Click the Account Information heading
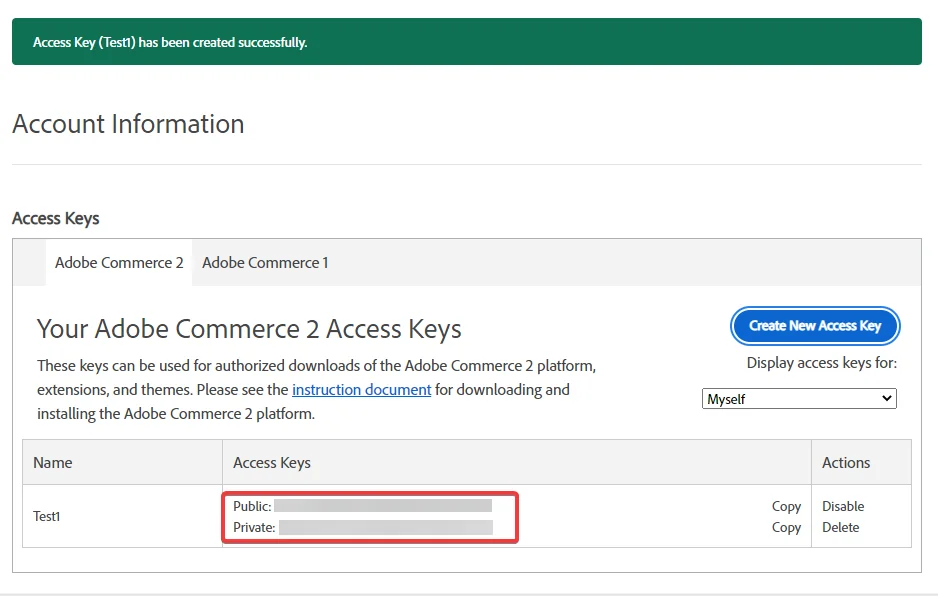Image resolution: width=938 pixels, height=596 pixels. pos(129,124)
